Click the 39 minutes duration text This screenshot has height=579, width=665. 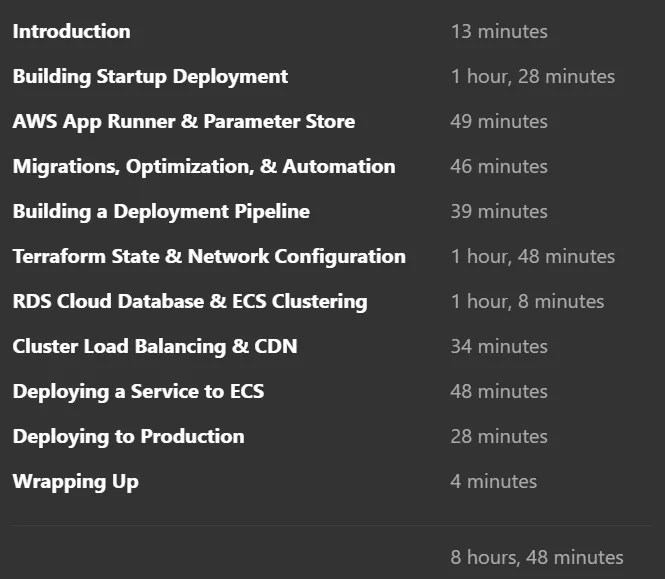coord(499,212)
